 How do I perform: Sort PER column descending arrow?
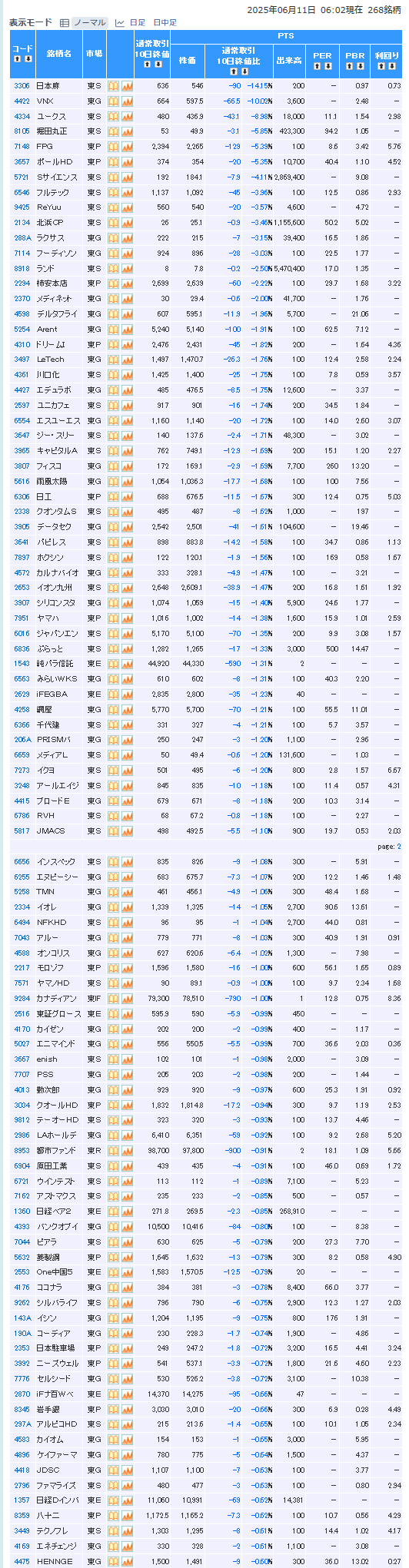pos(328,65)
